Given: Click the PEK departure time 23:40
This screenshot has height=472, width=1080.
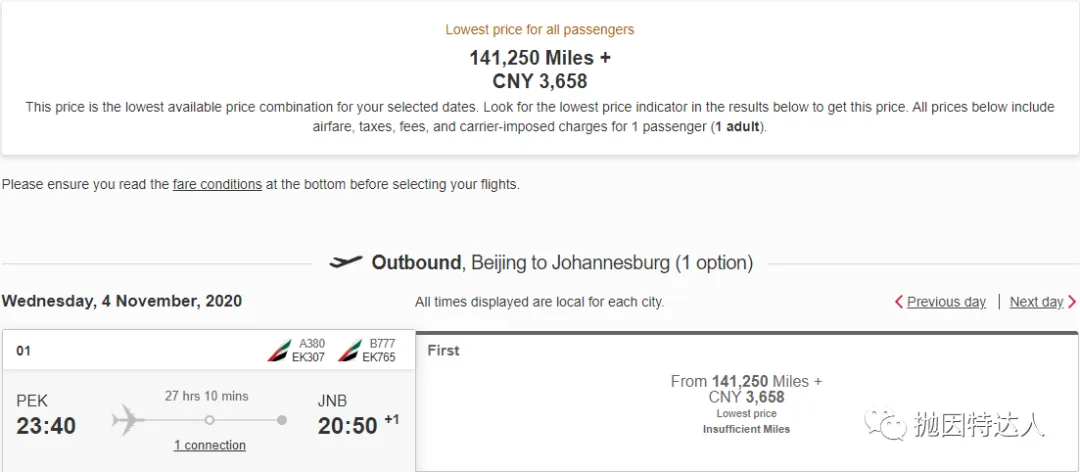Looking at the screenshot, I should click(x=46, y=426).
